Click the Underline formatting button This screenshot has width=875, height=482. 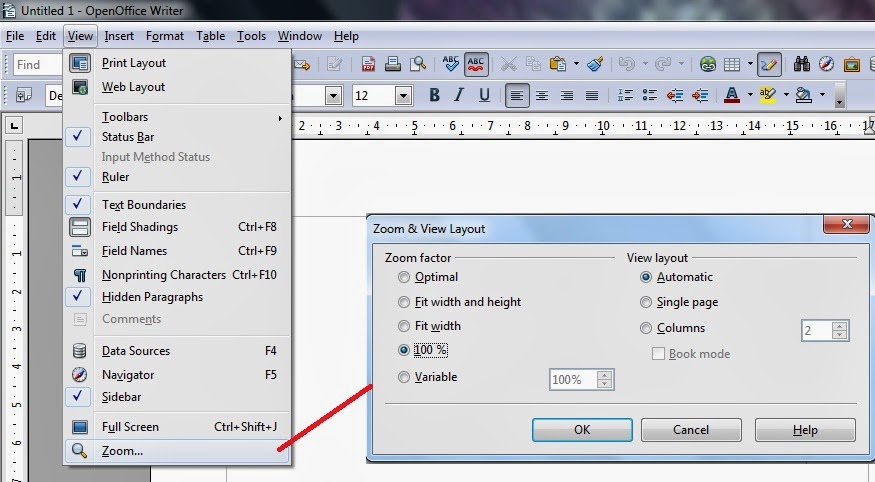pos(484,95)
